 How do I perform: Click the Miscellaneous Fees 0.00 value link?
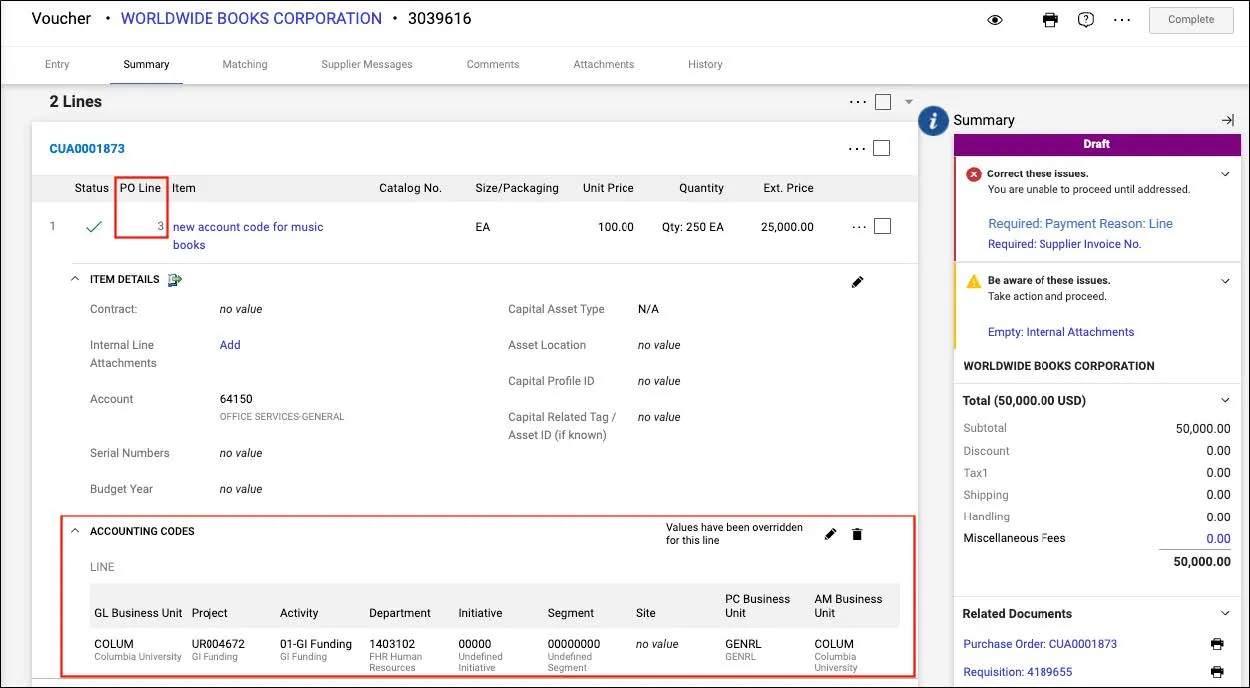1218,538
